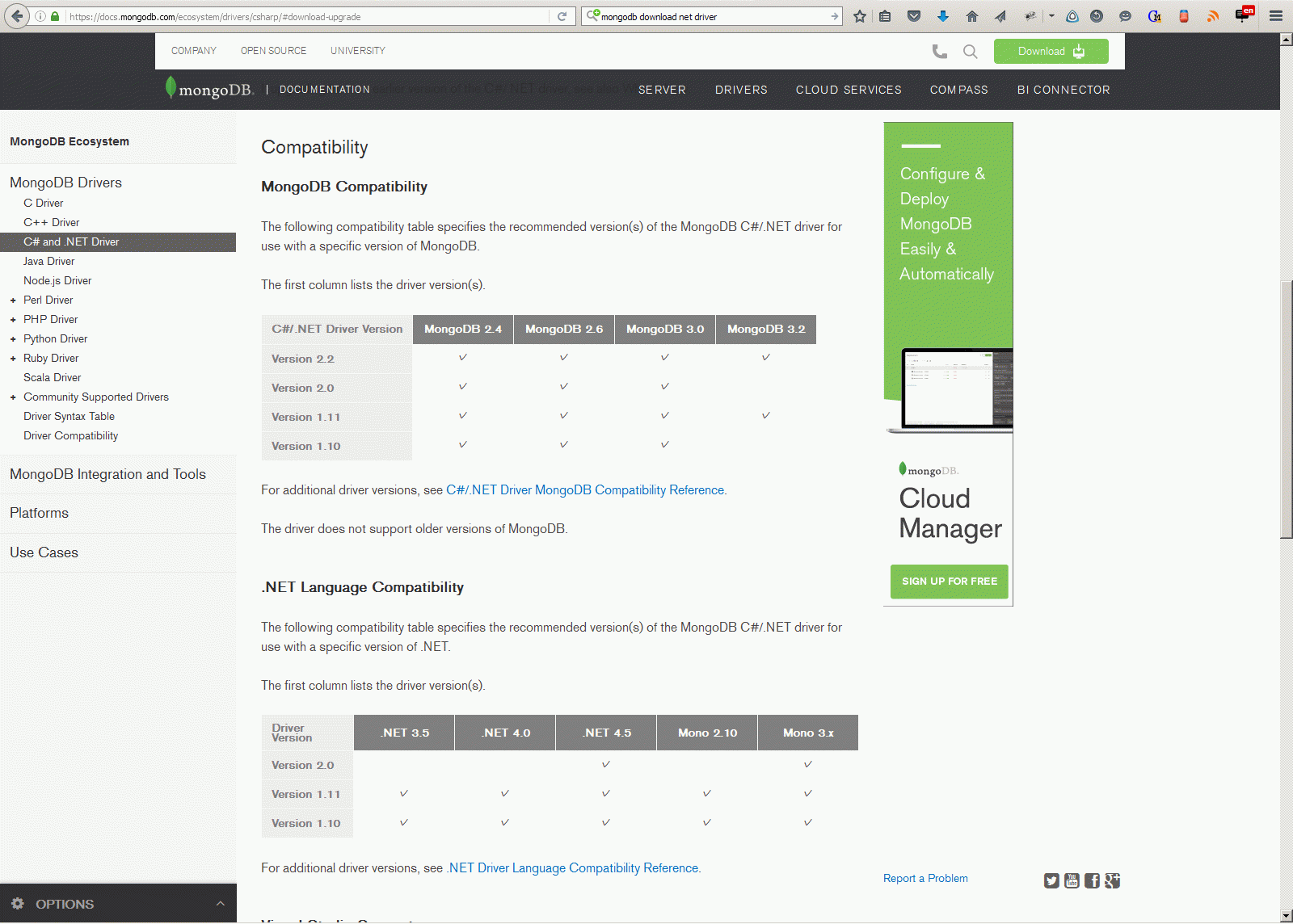Submit search with the go arrow
1293x924 pixels.
click(834, 16)
